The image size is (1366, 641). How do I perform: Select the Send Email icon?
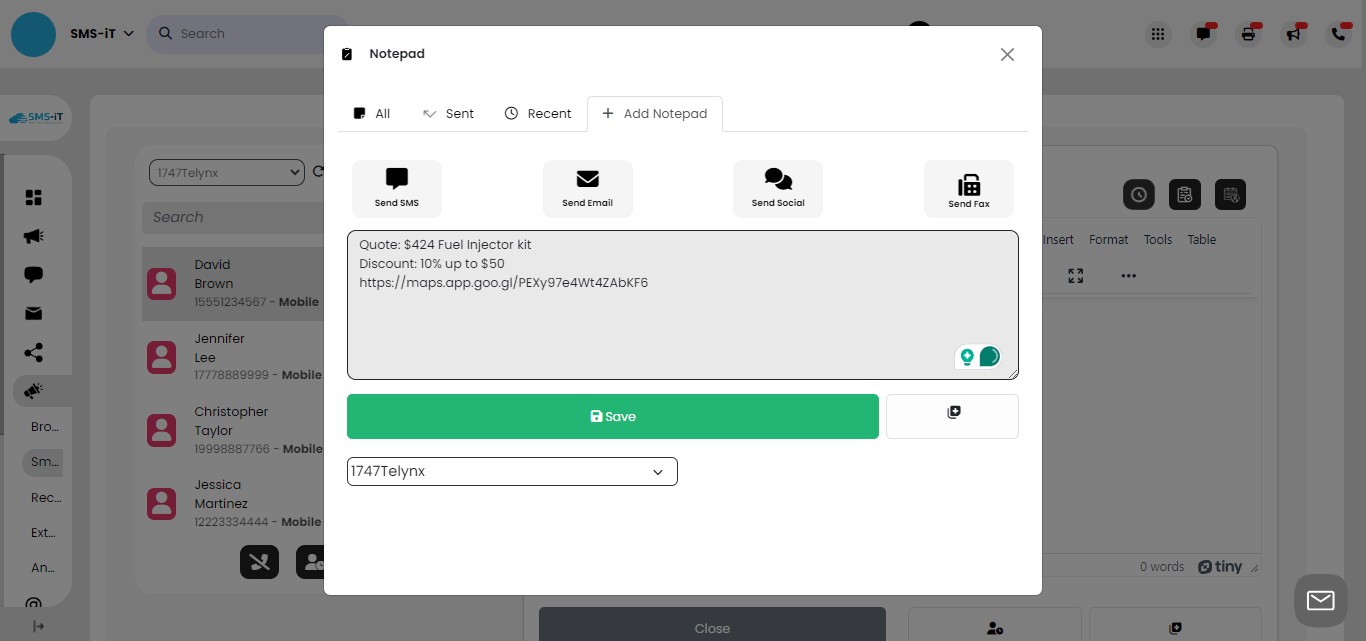tap(587, 188)
